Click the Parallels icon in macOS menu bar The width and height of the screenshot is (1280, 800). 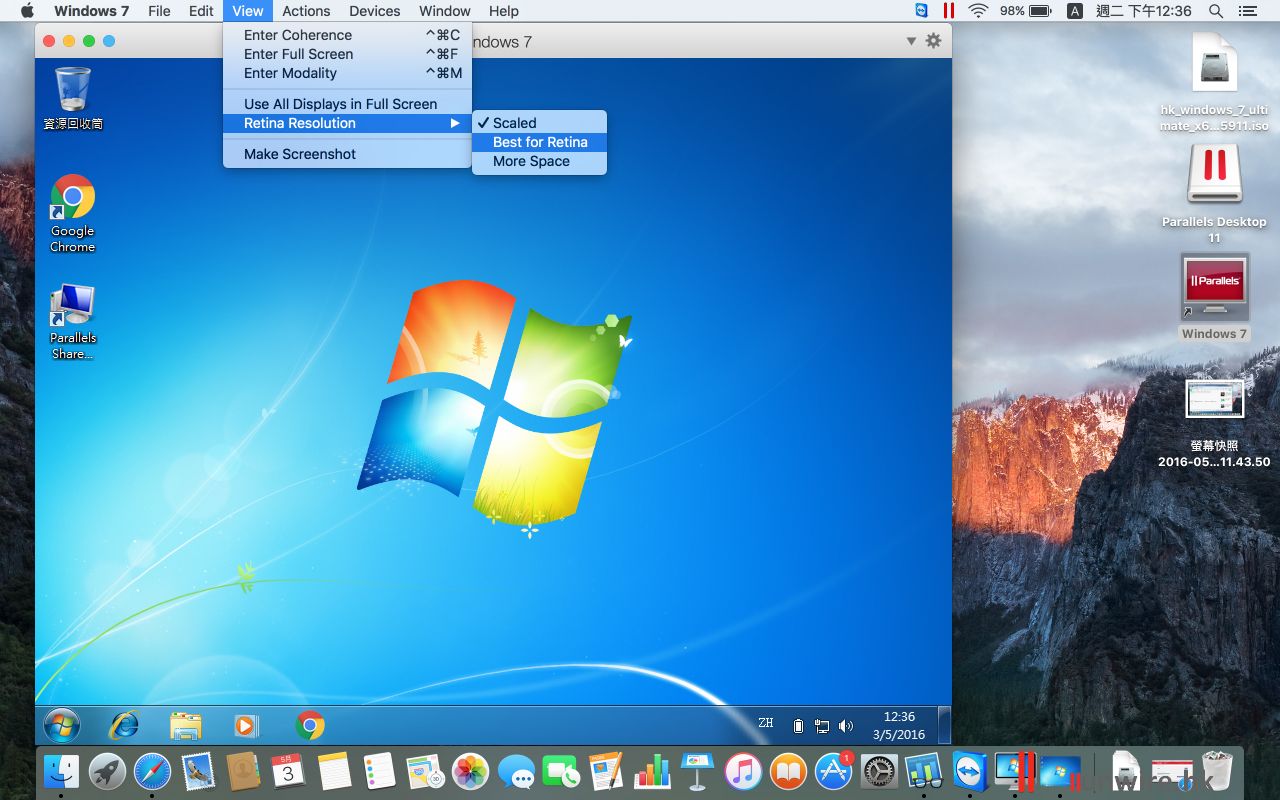click(948, 11)
